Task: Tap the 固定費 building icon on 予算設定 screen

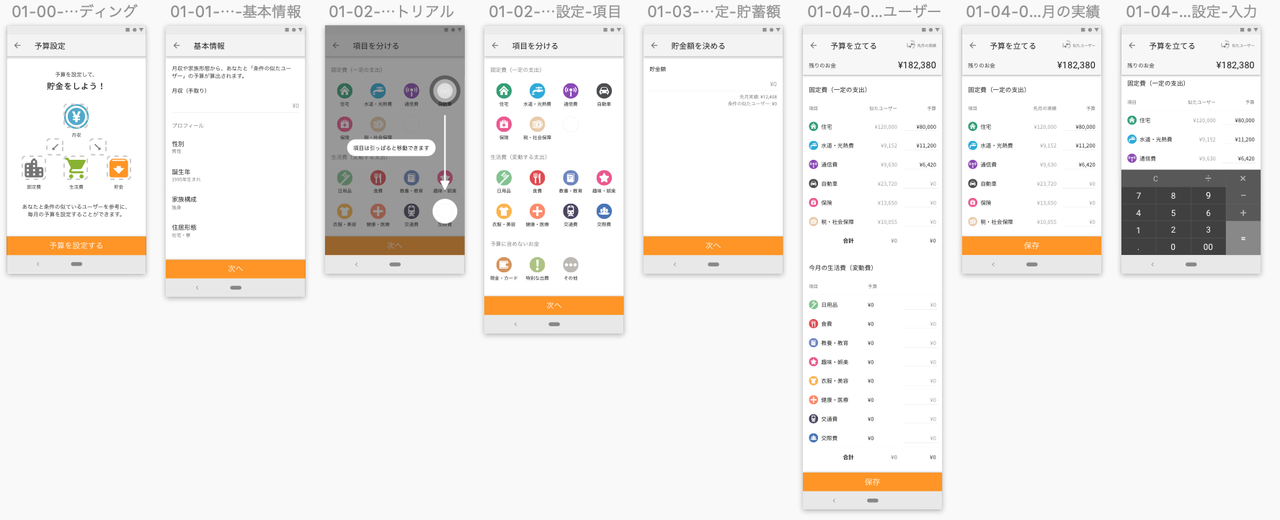Action: point(34,169)
